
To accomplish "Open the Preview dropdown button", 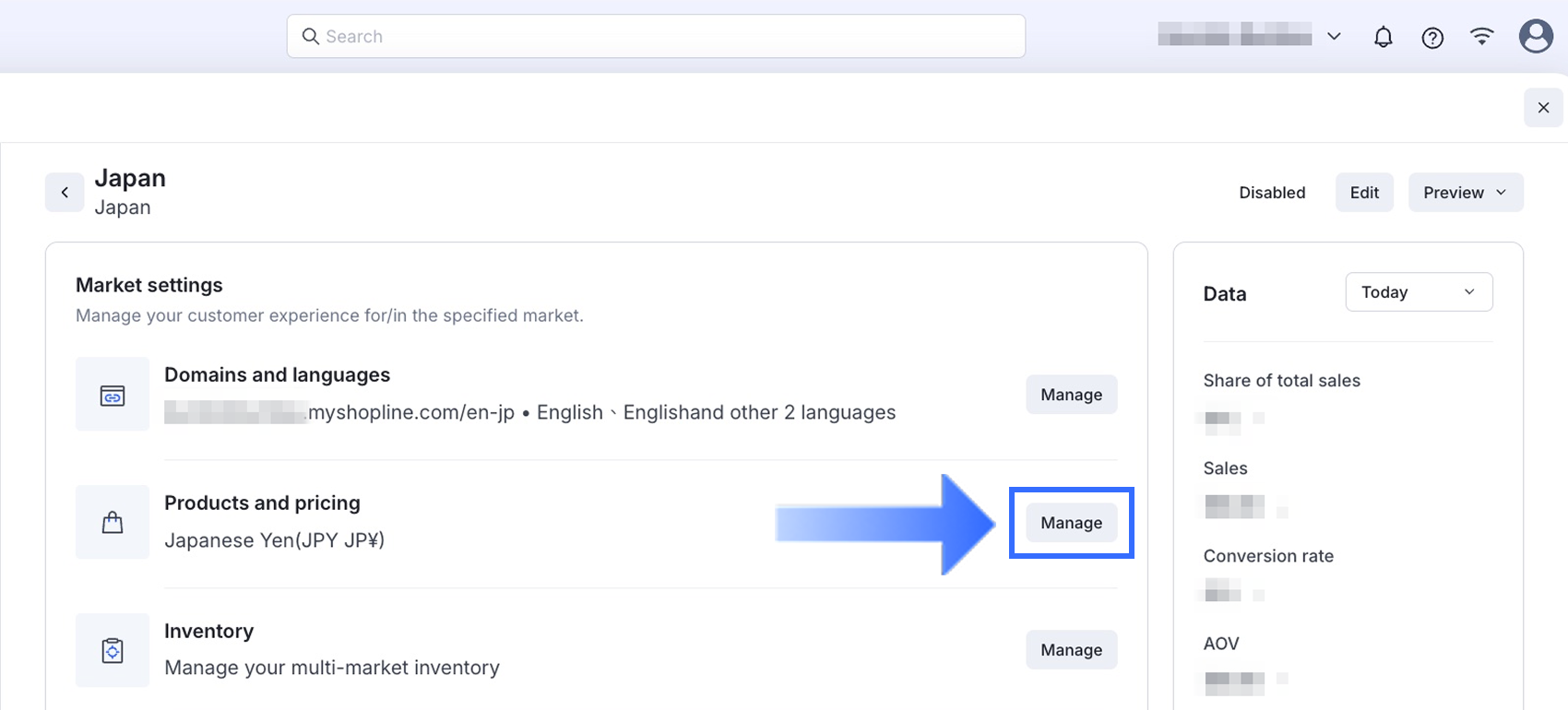I will 1465,193.
